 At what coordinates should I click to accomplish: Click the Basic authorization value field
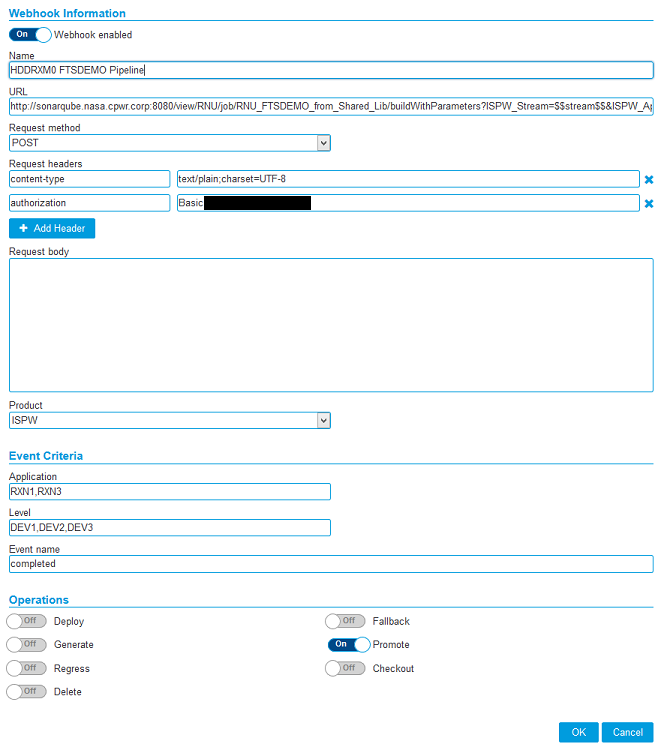(x=408, y=203)
